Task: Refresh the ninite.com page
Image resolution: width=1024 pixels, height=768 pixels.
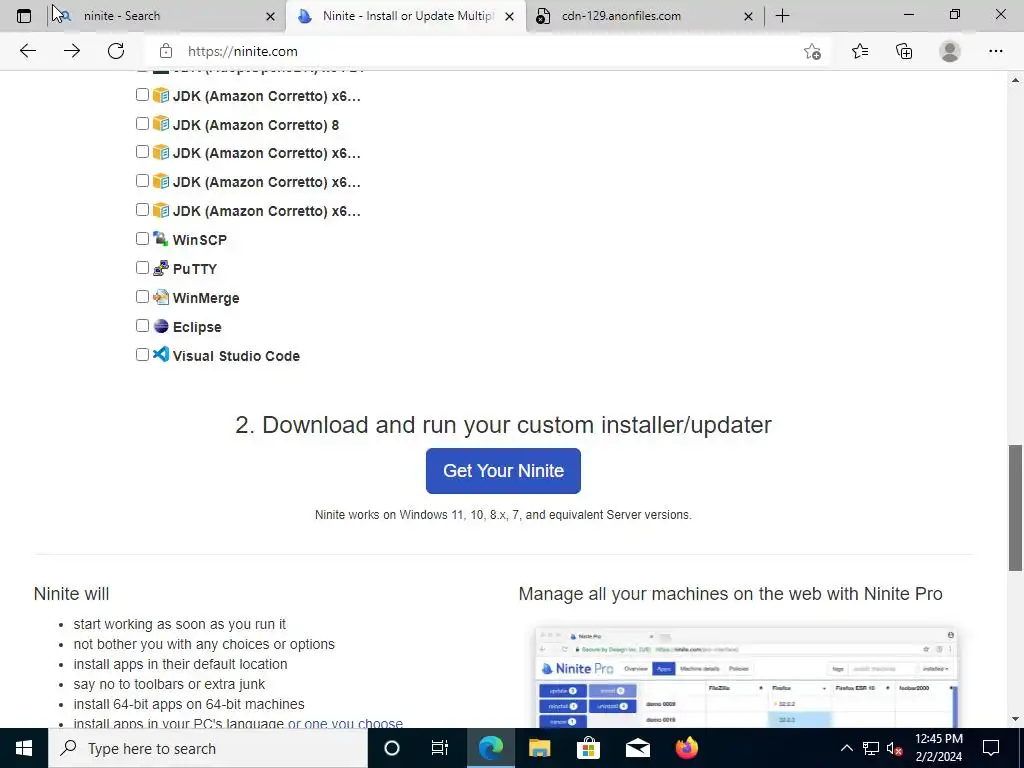Action: click(x=116, y=51)
